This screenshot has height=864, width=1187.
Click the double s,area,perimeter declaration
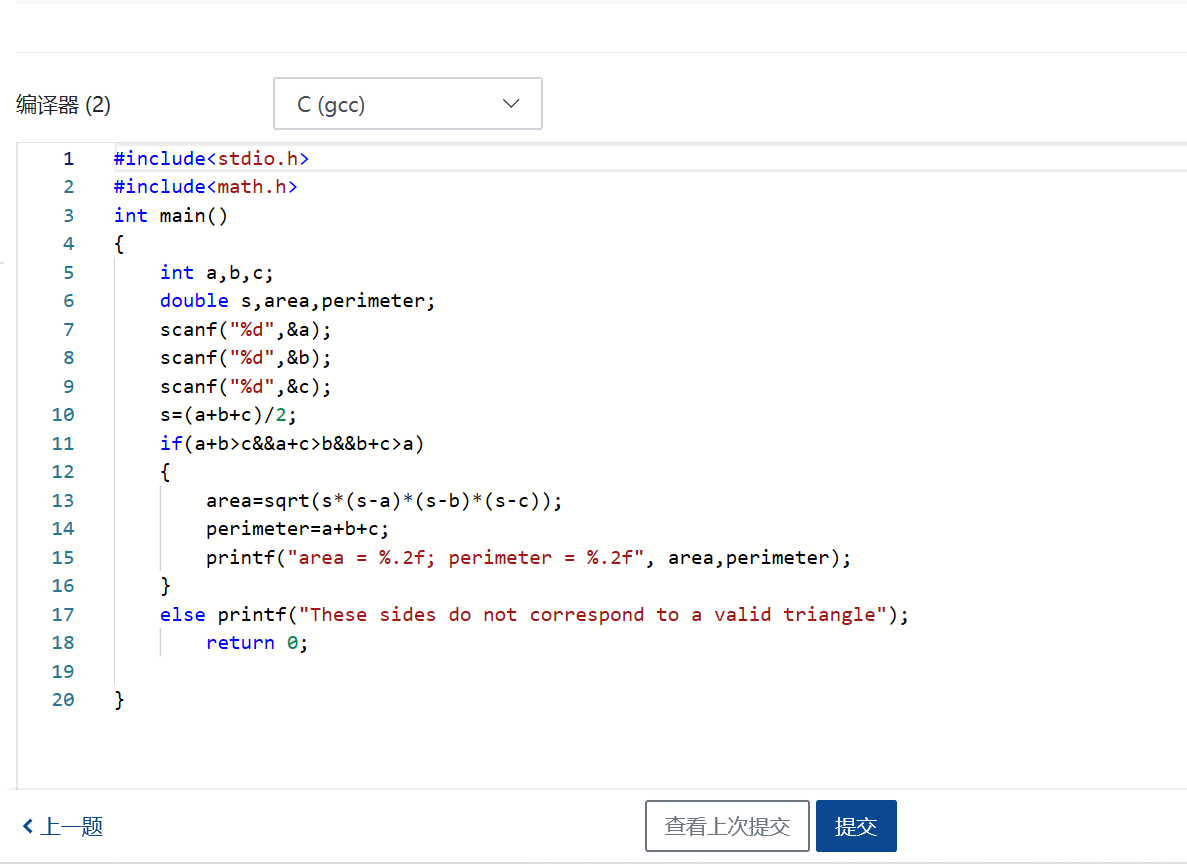point(297,301)
